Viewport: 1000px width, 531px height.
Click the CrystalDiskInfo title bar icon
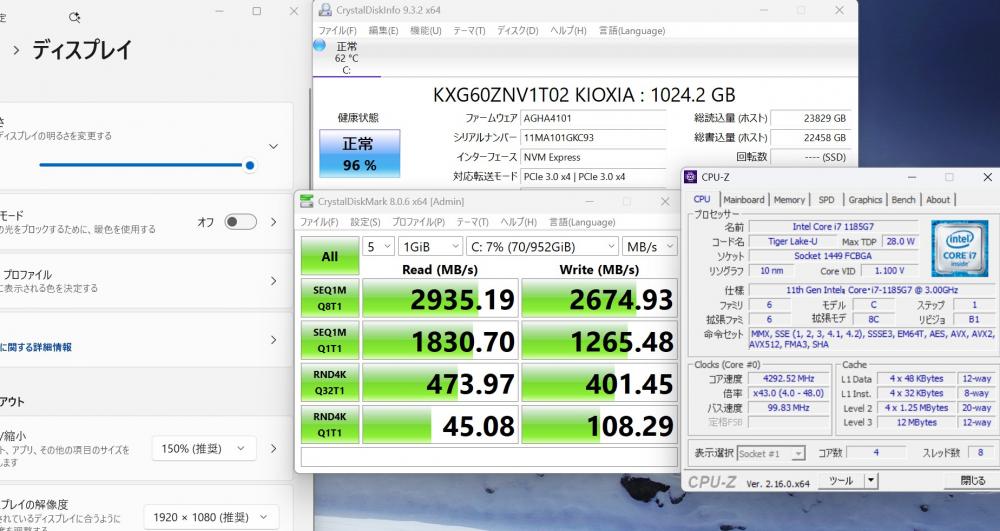[325, 10]
